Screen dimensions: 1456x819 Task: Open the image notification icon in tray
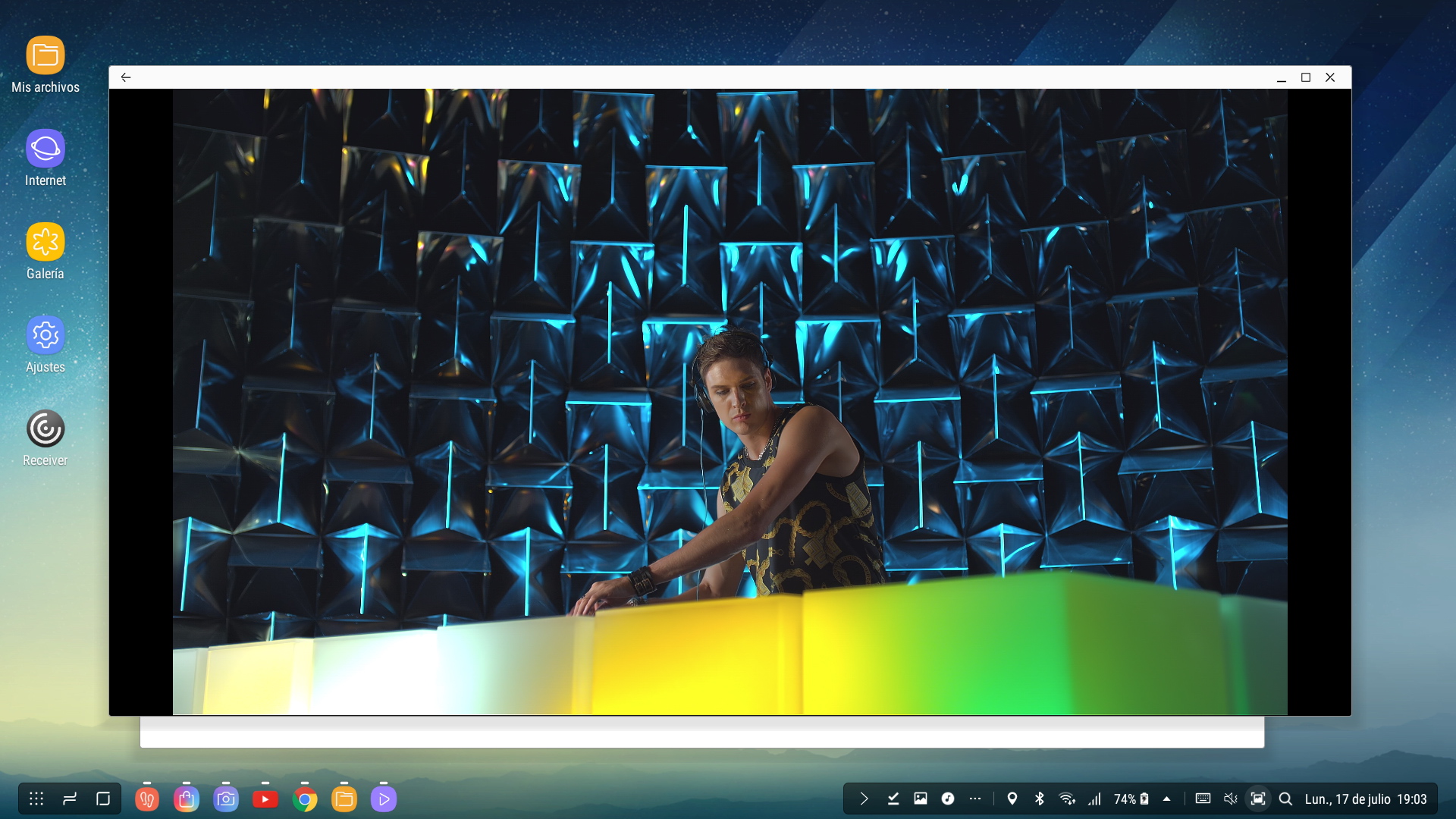(x=921, y=799)
